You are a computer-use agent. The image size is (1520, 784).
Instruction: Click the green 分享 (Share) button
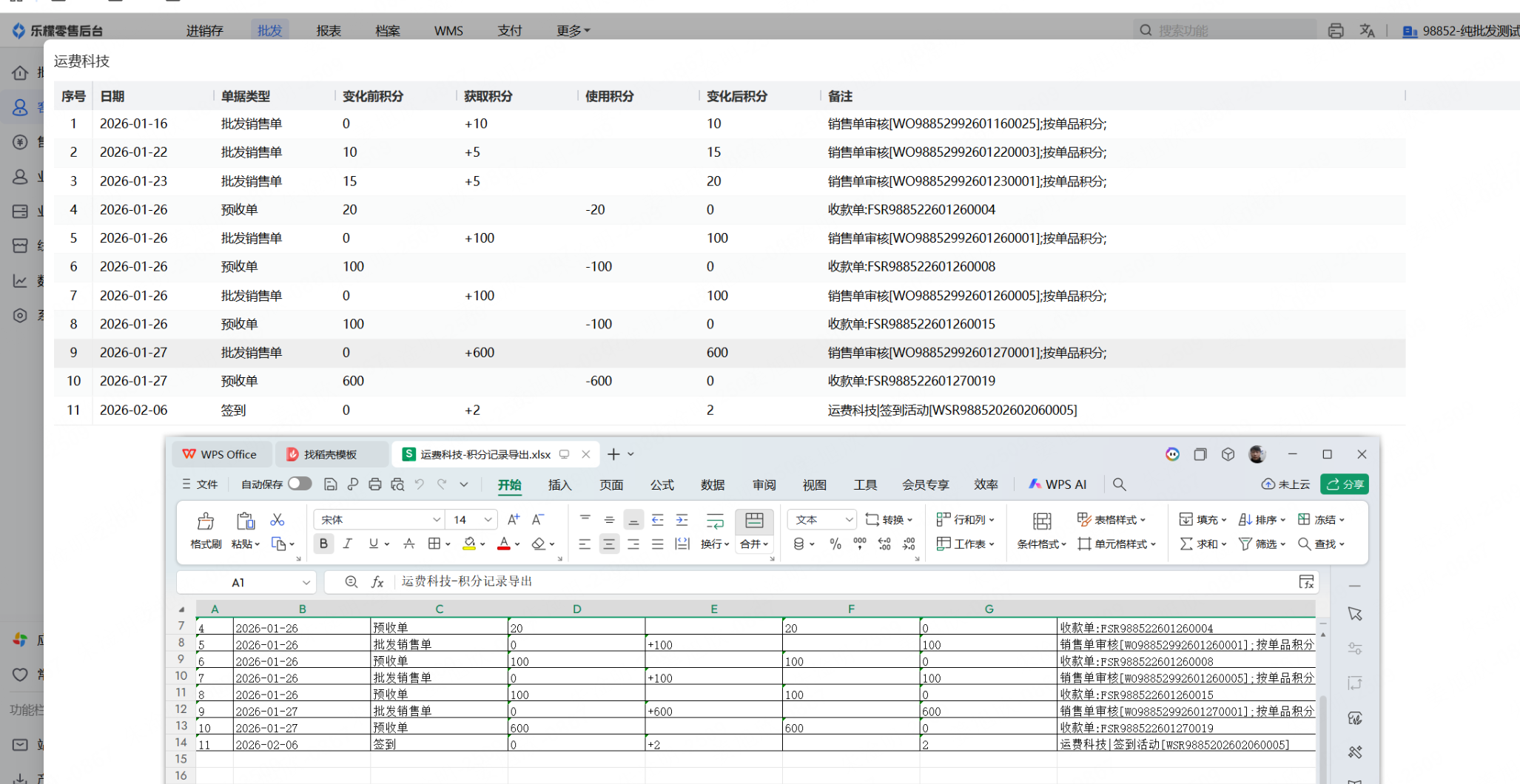(1344, 484)
